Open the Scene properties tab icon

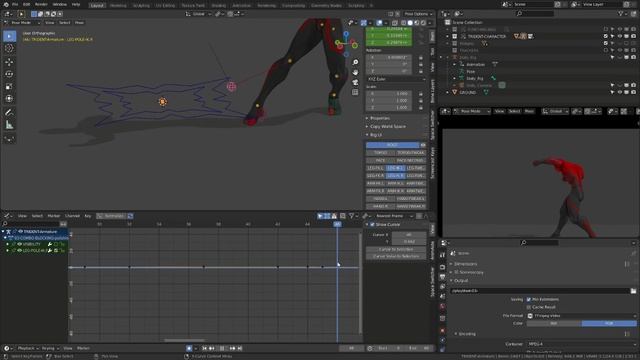pyautogui.click(x=442, y=297)
